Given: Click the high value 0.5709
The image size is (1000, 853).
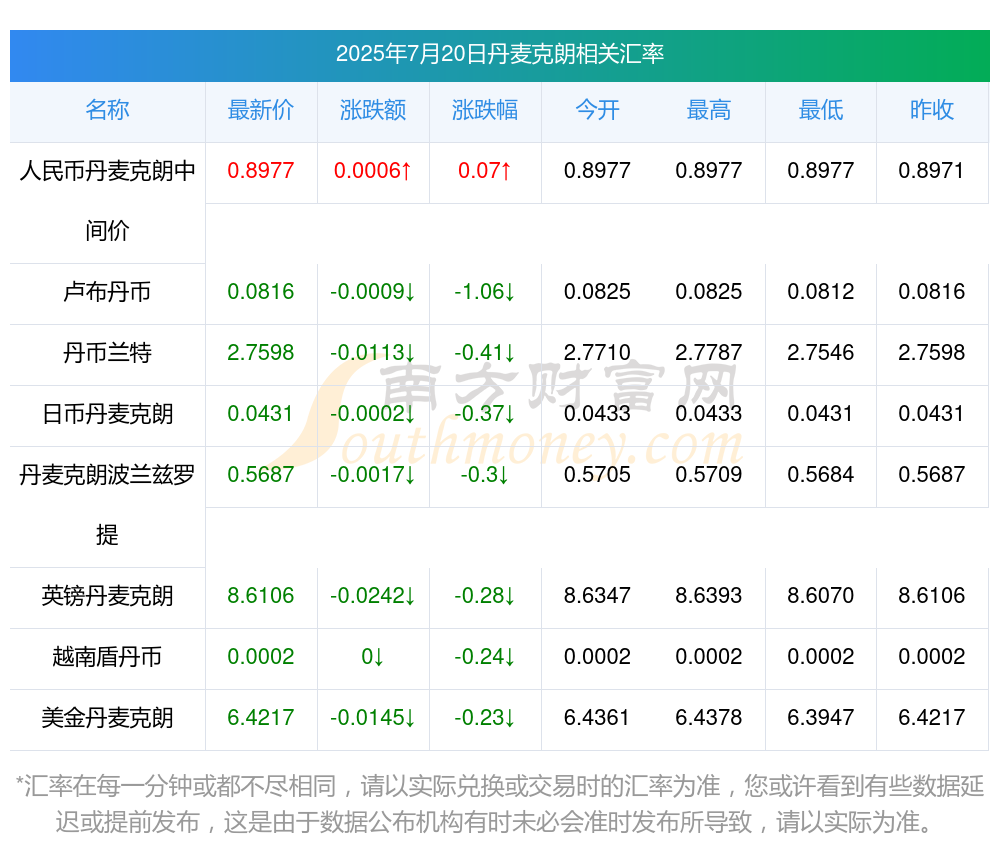Looking at the screenshot, I should (x=709, y=474).
